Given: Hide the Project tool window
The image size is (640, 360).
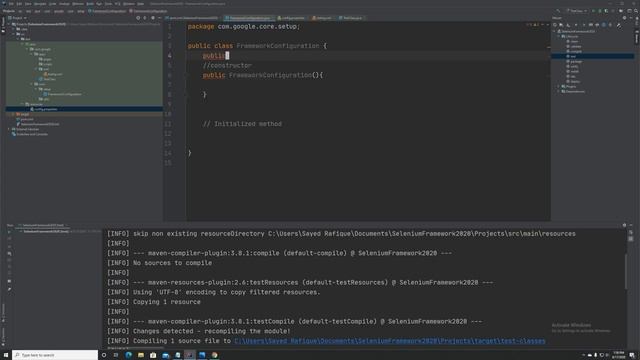Looking at the screenshot, I should click(160, 18).
